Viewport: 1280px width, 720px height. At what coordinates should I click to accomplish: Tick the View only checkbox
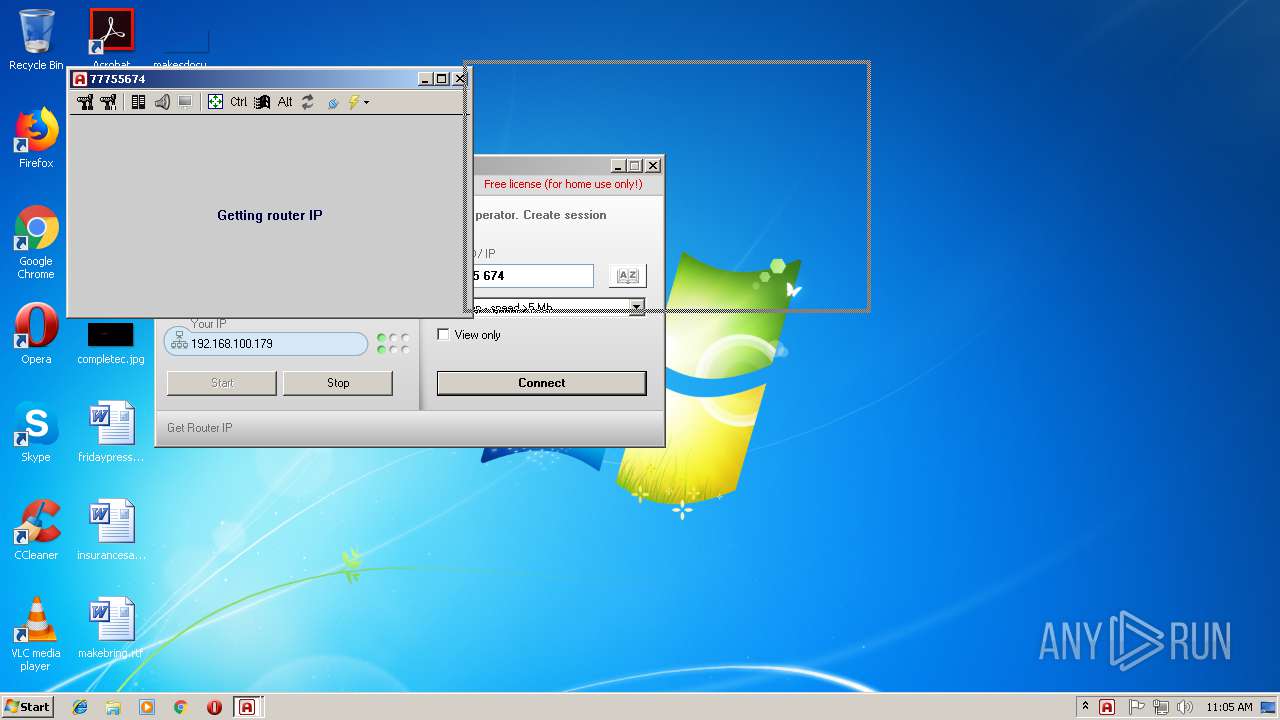(443, 335)
